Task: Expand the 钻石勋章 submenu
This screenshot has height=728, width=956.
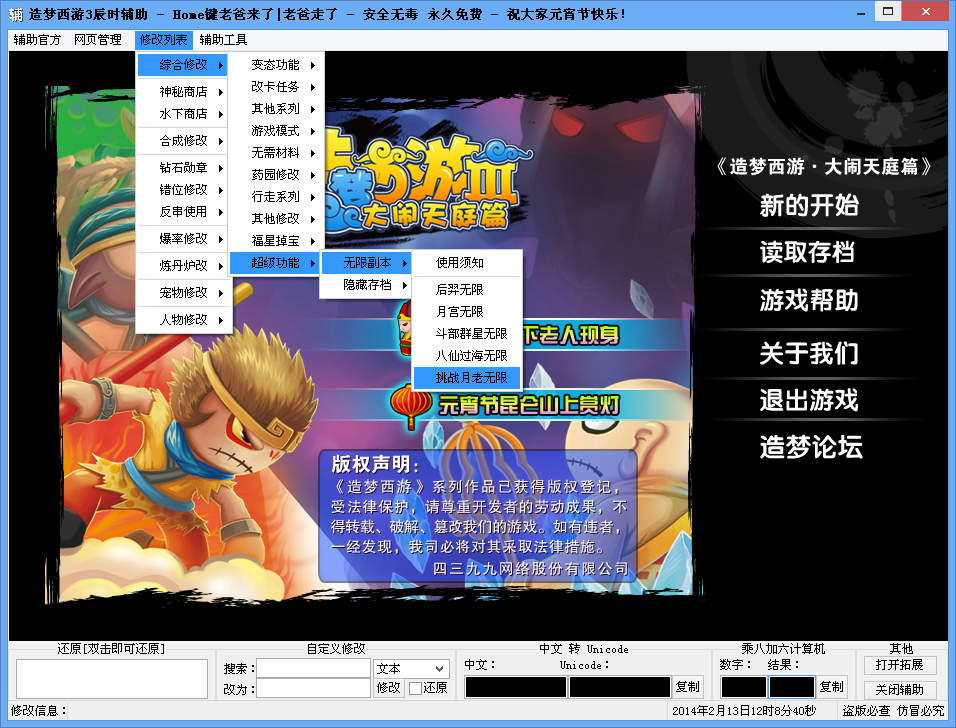Action: 183,168
